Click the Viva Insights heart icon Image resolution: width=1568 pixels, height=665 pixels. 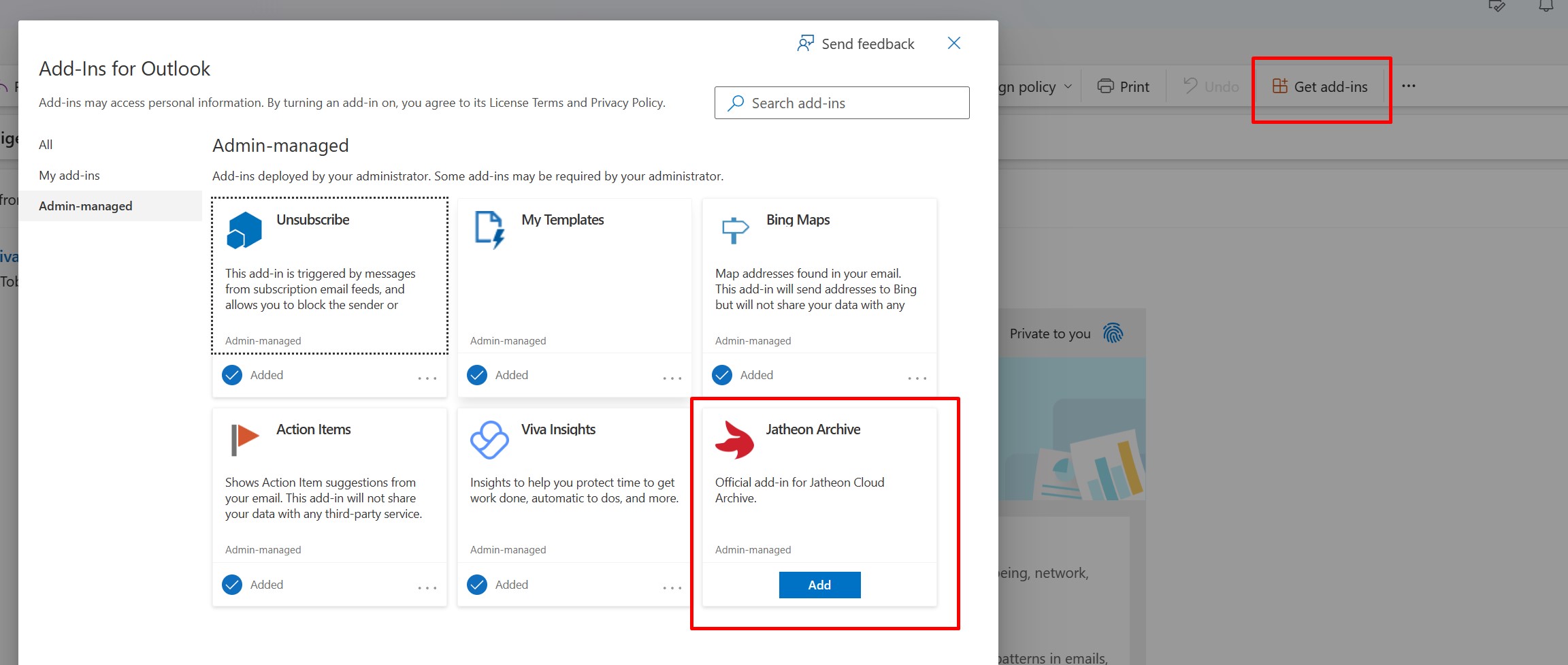pos(489,440)
